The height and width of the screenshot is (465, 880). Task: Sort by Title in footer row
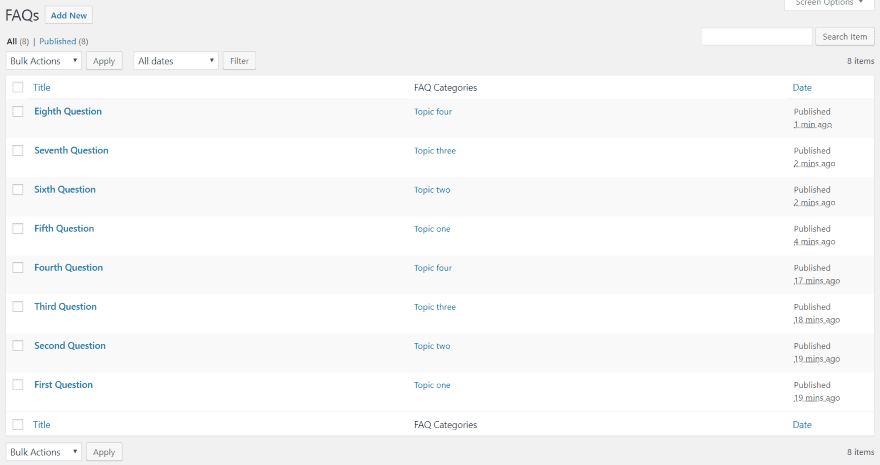[x=42, y=425]
